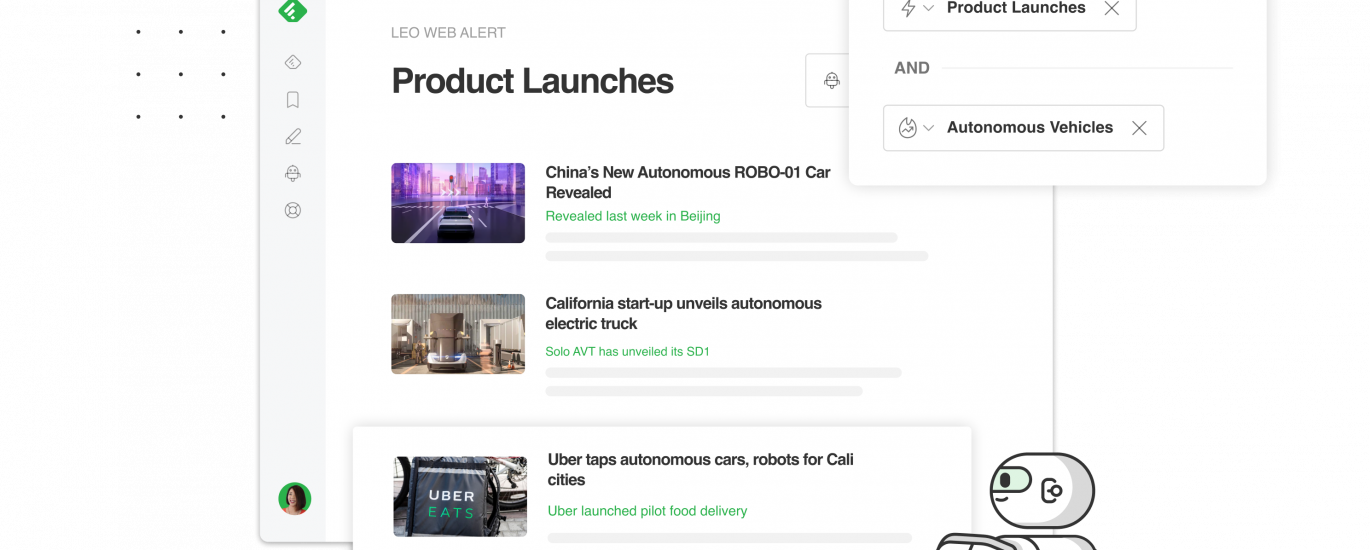Expand the Product Launches chip chevron
This screenshot has height=550, width=1370.
(x=928, y=9)
